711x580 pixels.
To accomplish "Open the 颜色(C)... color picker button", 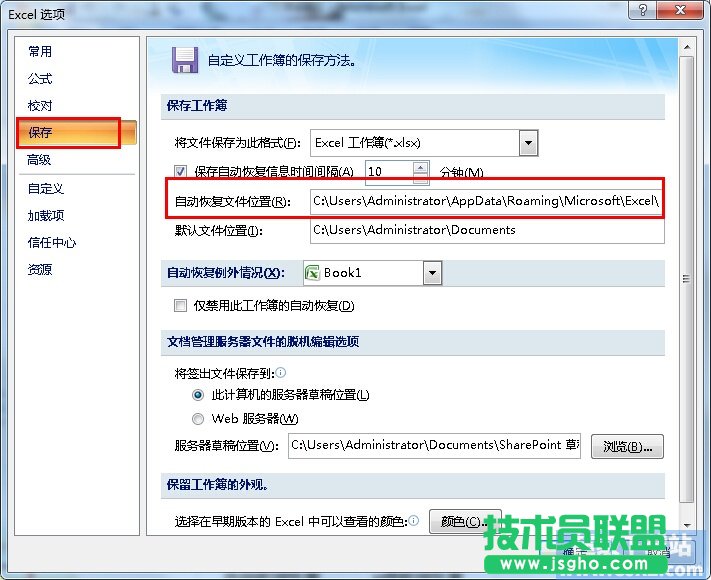I will (x=464, y=522).
